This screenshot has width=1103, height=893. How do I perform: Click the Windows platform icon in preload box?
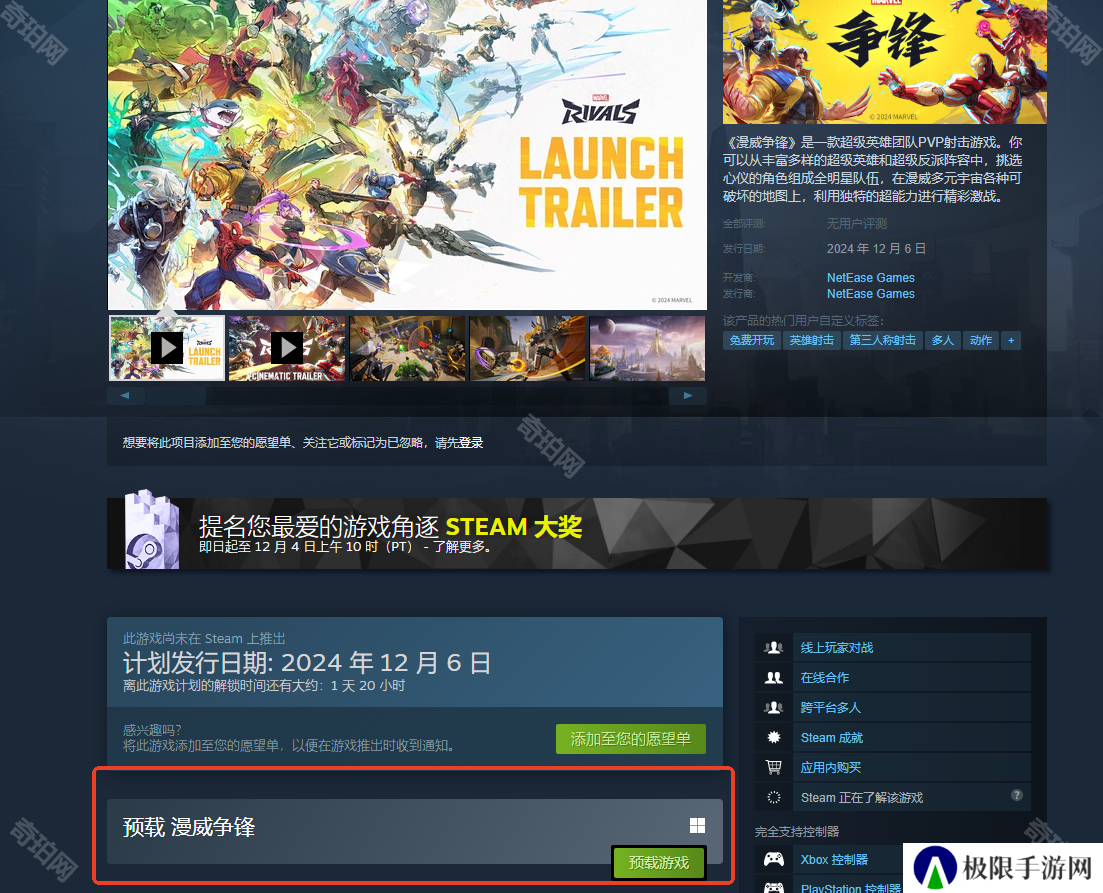tap(697, 825)
